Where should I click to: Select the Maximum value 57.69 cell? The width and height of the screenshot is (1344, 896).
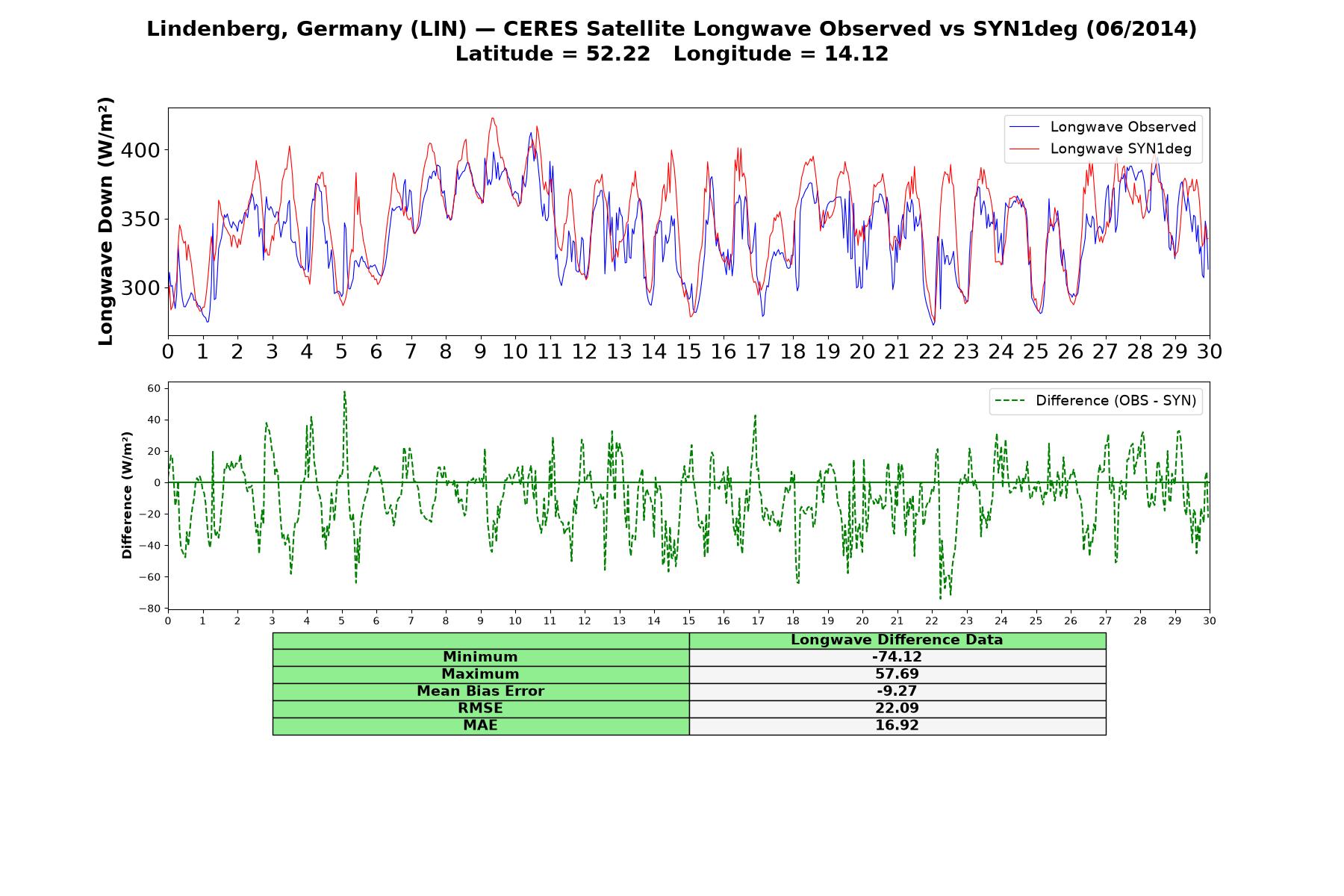[897, 674]
